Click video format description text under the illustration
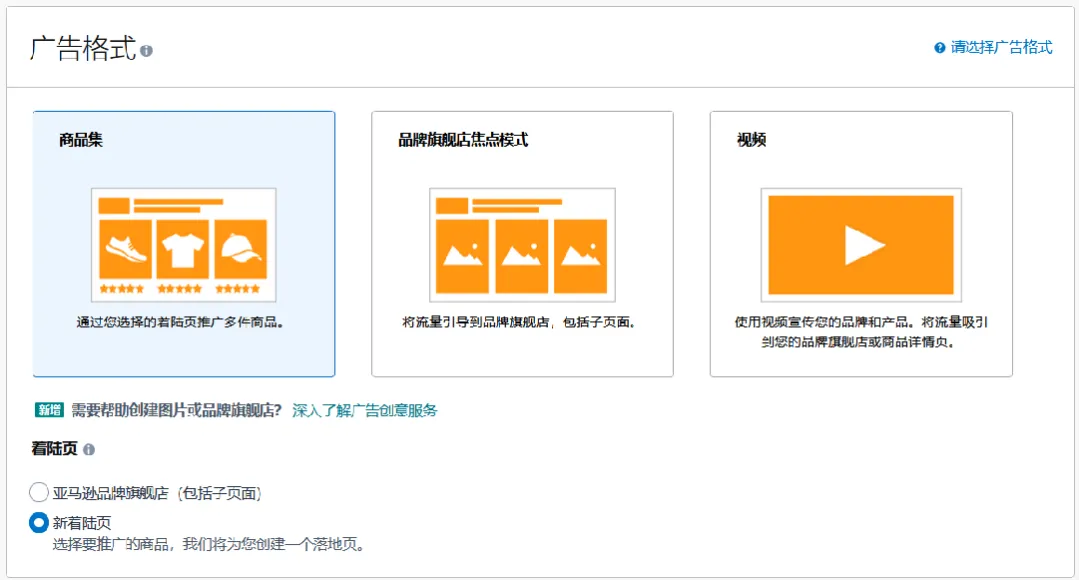 860,332
